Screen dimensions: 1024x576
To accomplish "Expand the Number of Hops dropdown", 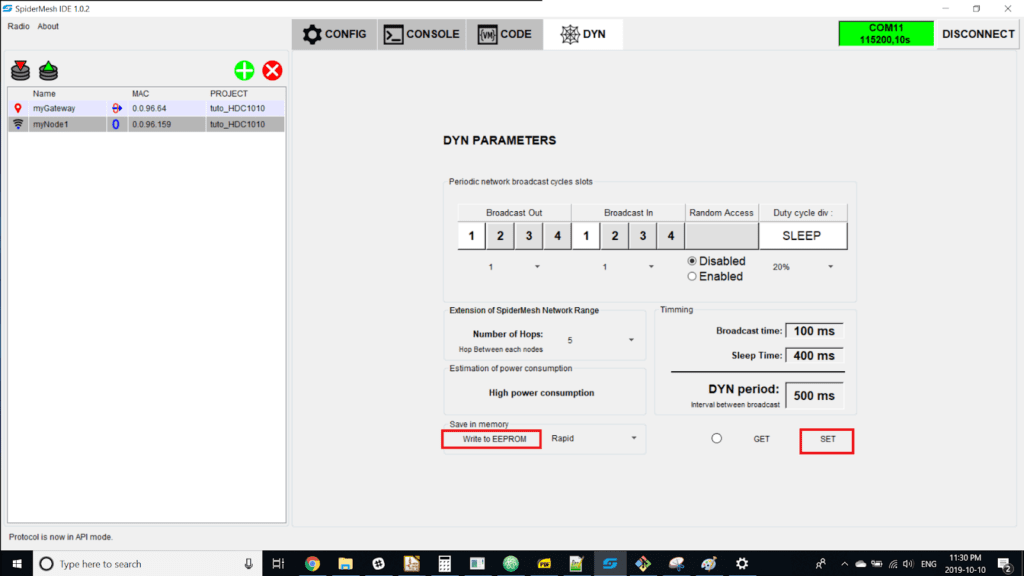I will 600,340.
